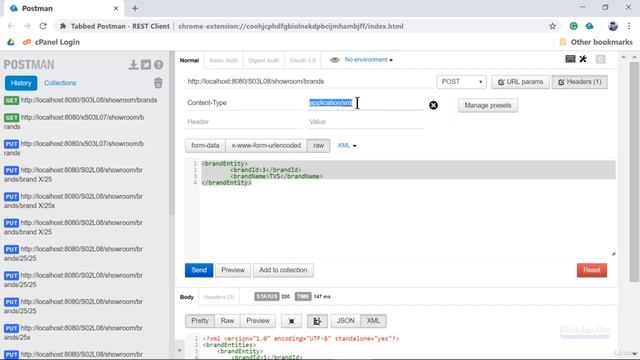Screen dimensions: 640x360
Task: Open the Twitter icon in the sidebar header
Action: click(x=146, y=64)
